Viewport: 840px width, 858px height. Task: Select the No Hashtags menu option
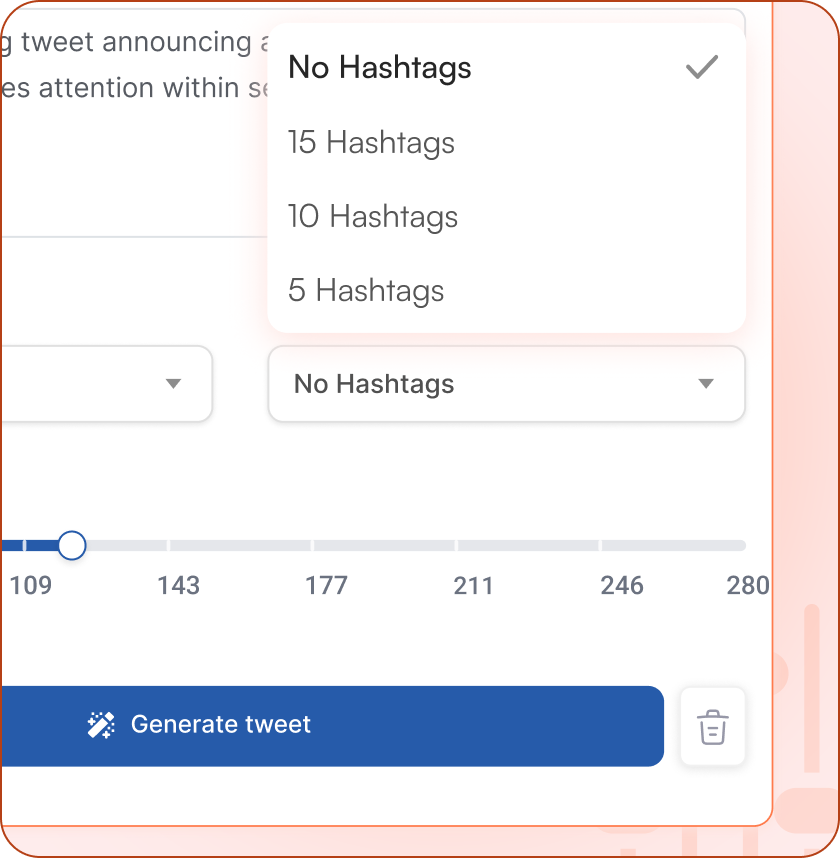(x=378, y=67)
